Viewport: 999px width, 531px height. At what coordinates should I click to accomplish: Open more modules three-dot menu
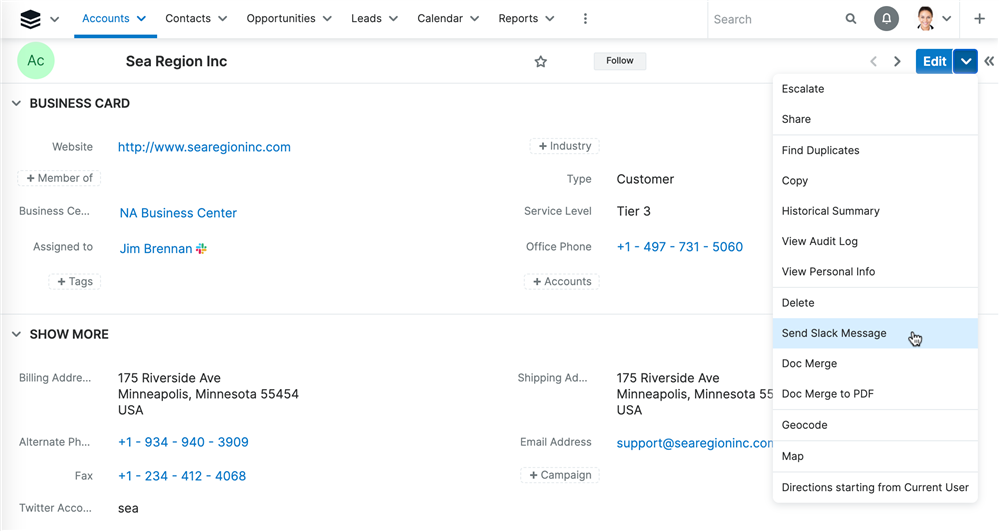(585, 19)
